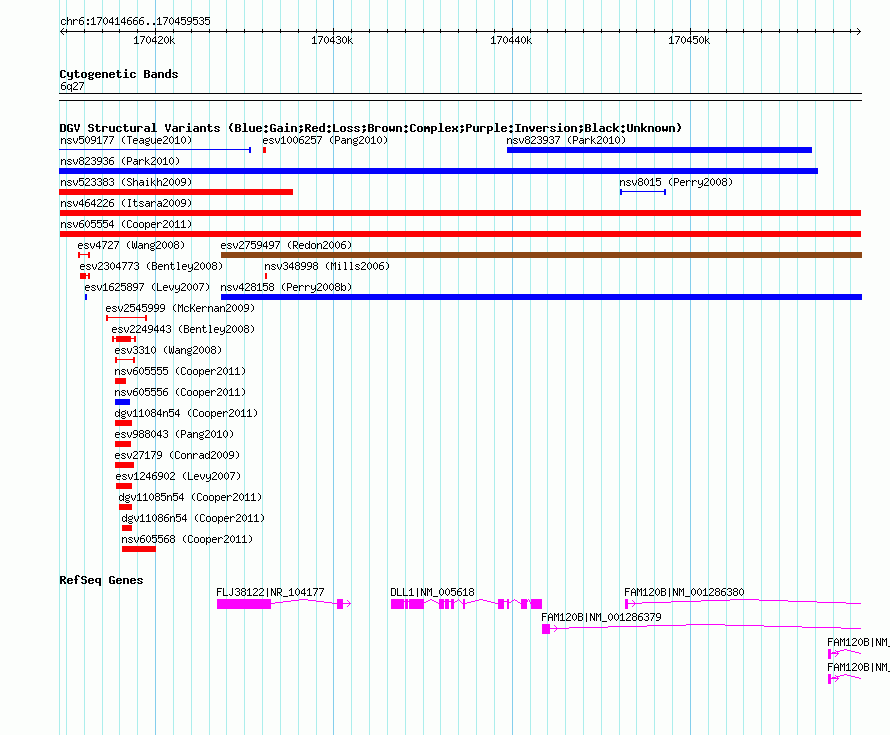Select the FAM120B|NM_001286380 gene label
The width and height of the screenshot is (890, 735).
(x=684, y=592)
